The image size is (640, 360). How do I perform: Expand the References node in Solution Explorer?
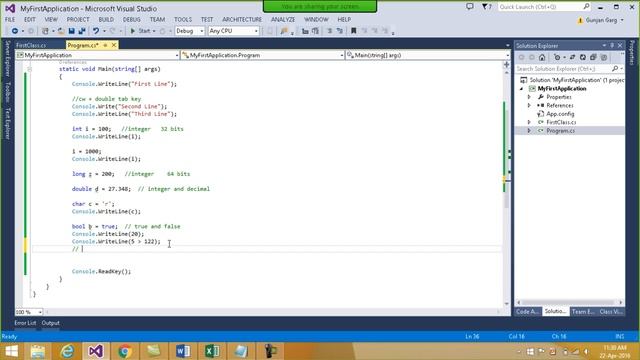[x=529, y=105]
